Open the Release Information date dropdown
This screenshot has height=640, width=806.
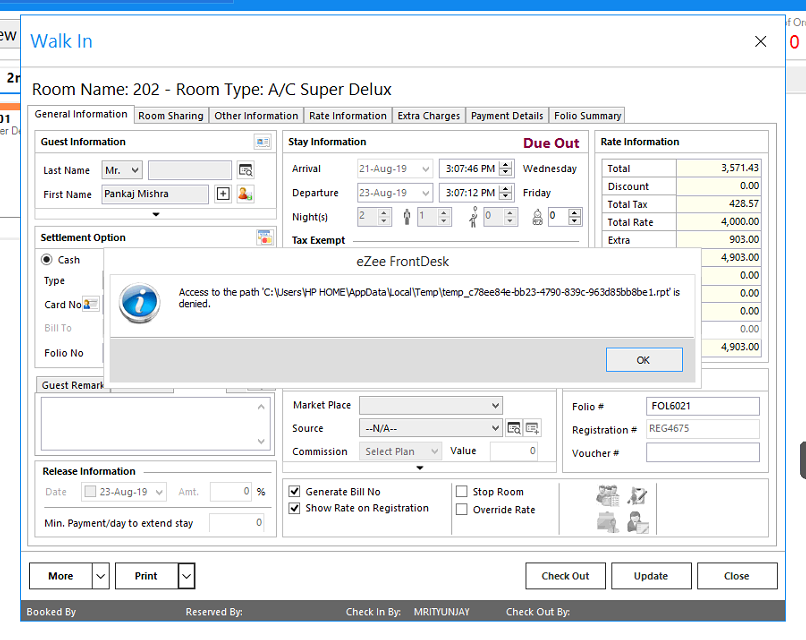click(x=159, y=492)
